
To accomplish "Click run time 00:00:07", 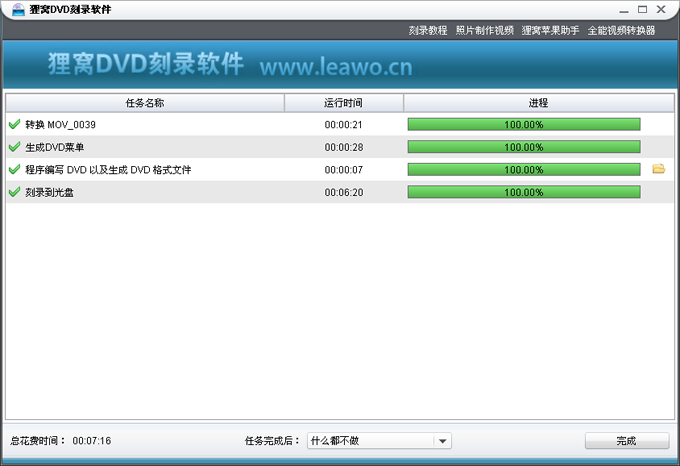I will pos(343,170).
